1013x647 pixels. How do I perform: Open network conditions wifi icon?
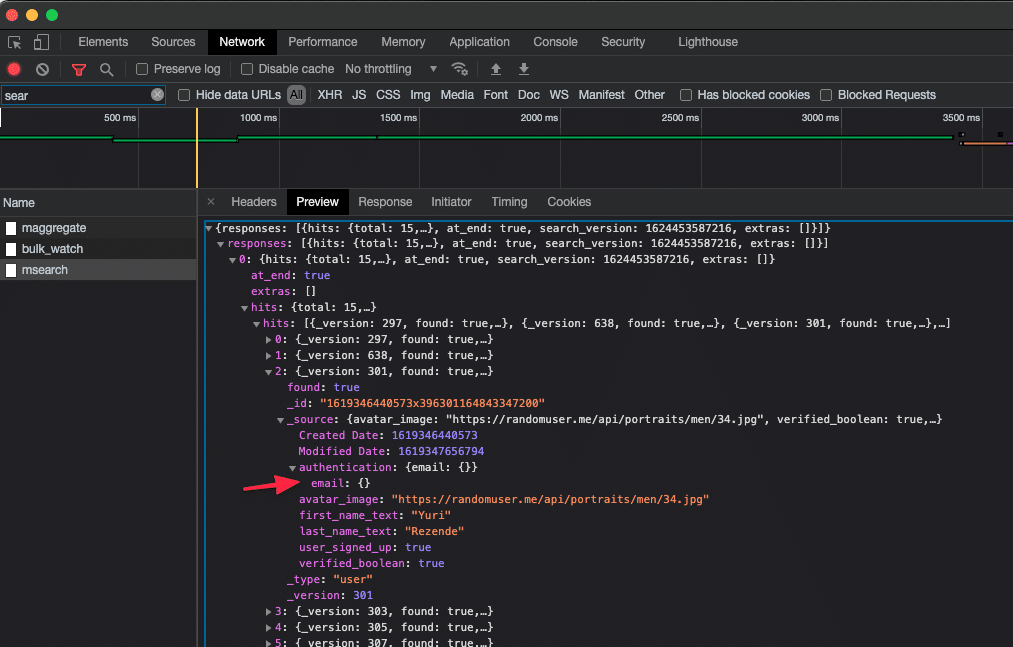(460, 69)
